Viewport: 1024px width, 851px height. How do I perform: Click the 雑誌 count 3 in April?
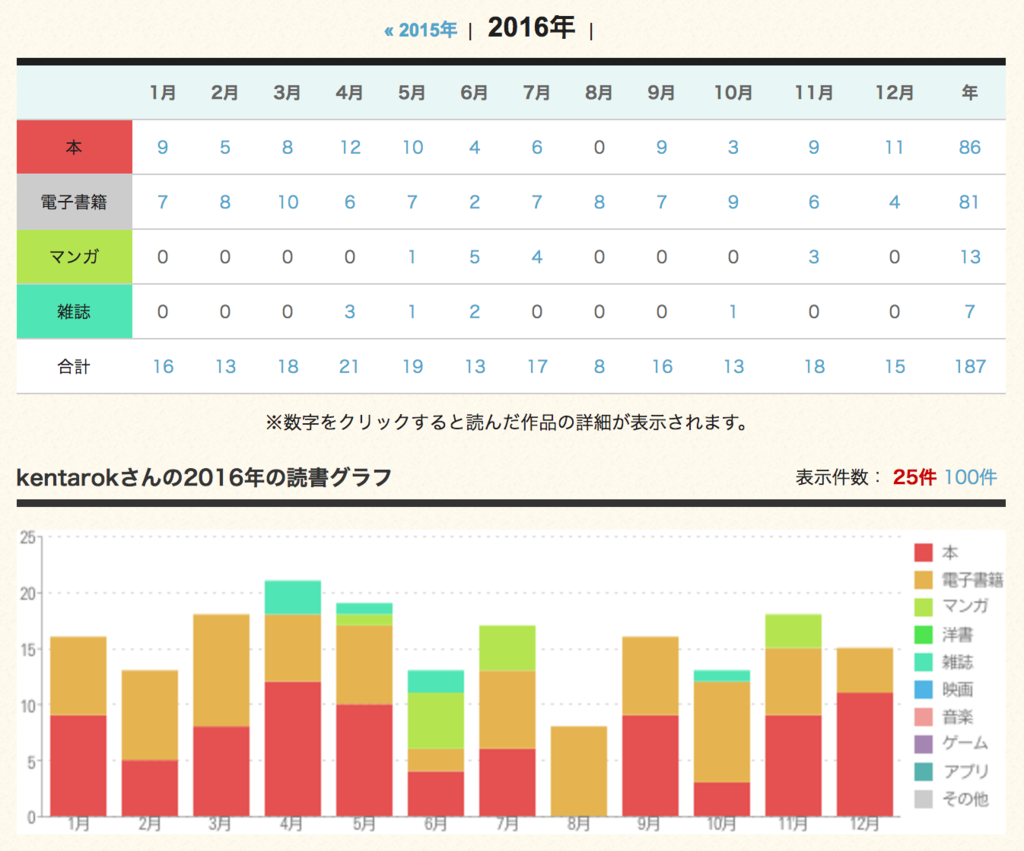coord(350,311)
